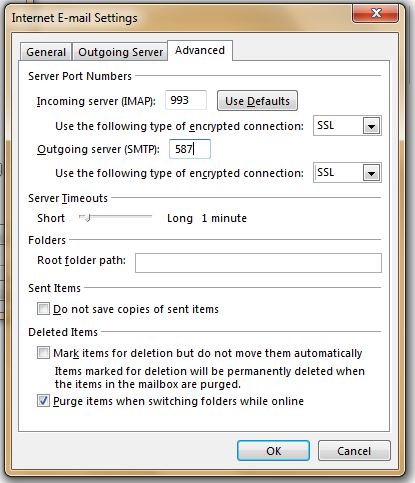Click the Incoming server IMAP port field
This screenshot has height=483, width=415.
tap(186, 100)
